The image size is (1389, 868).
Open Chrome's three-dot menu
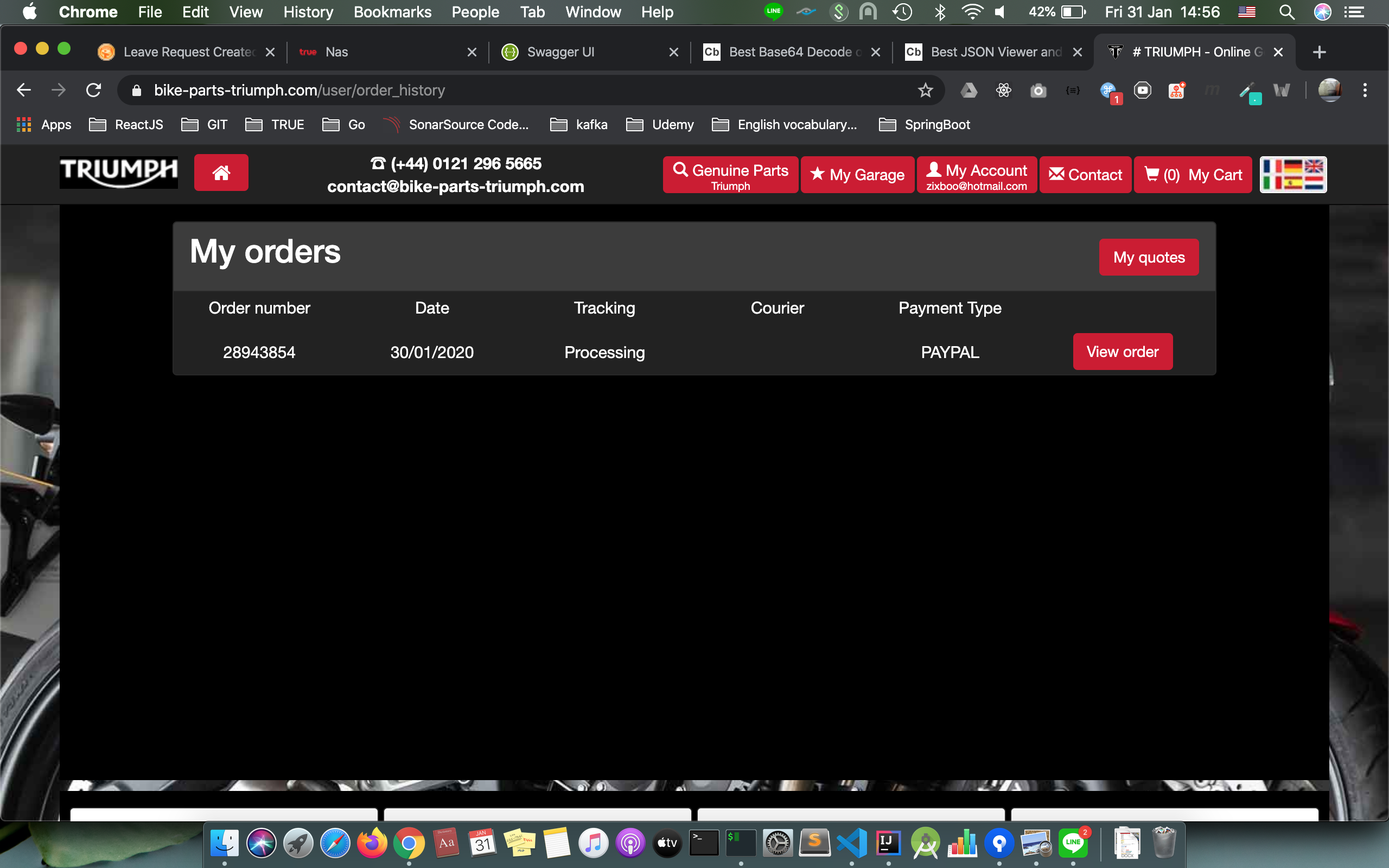tap(1365, 90)
